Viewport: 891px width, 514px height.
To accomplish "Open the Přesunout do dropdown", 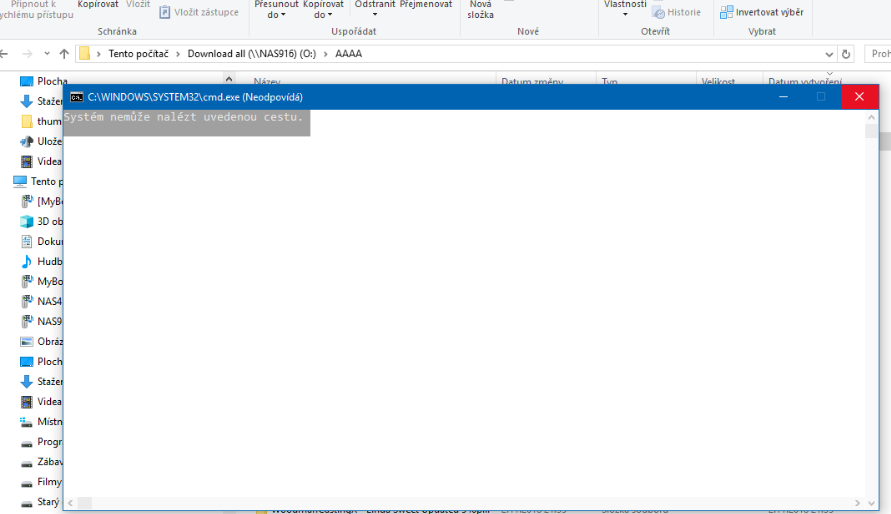I will pos(276,11).
